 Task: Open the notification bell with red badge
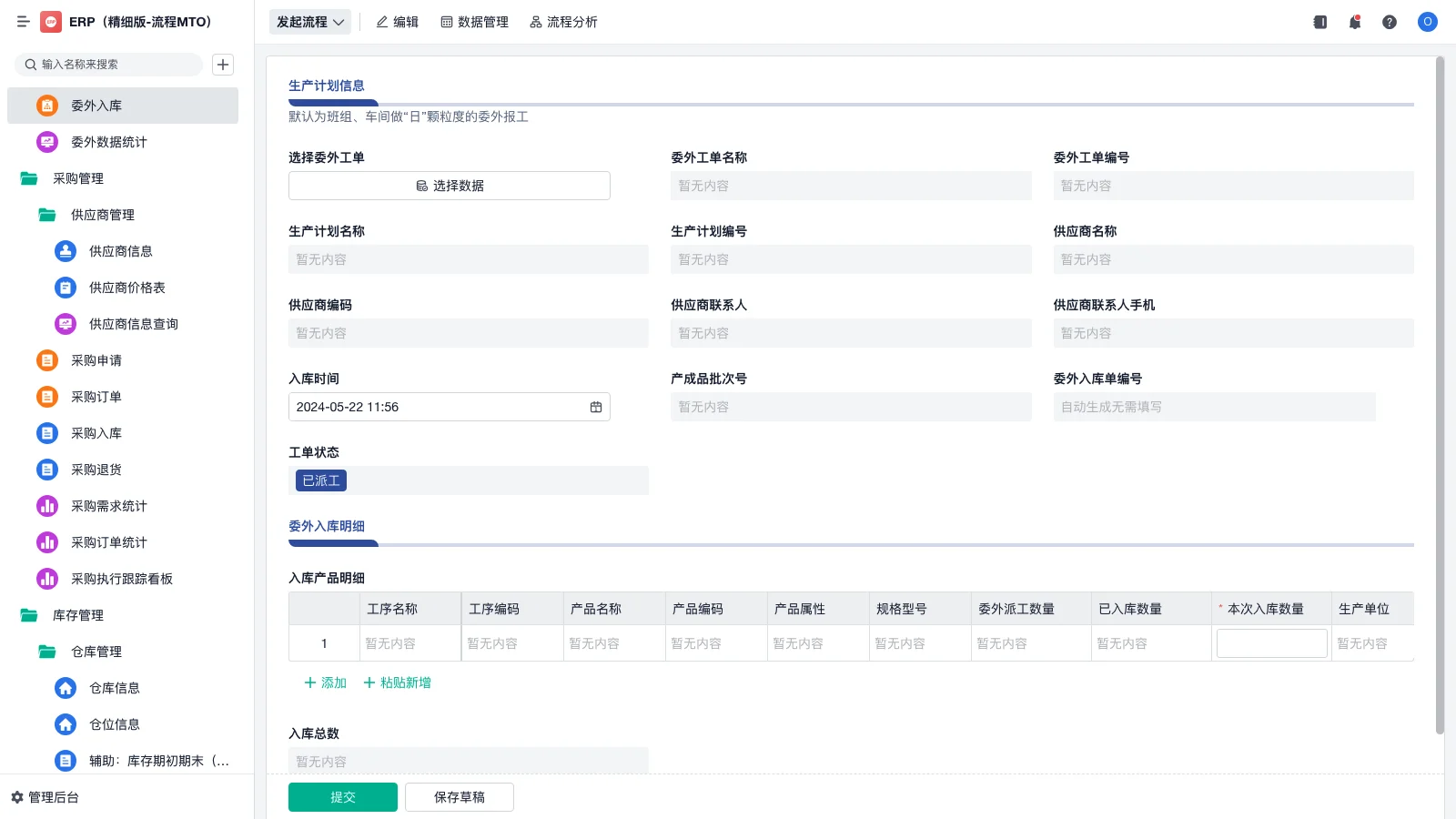point(1354,22)
